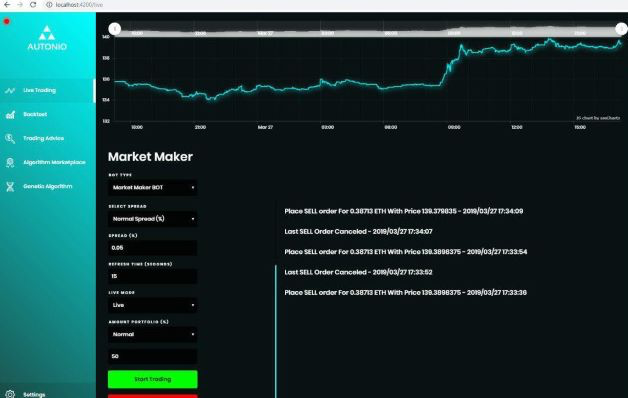The image size is (628, 398).
Task: Click the site info icon beside localhost
Action: (x=49, y=5)
